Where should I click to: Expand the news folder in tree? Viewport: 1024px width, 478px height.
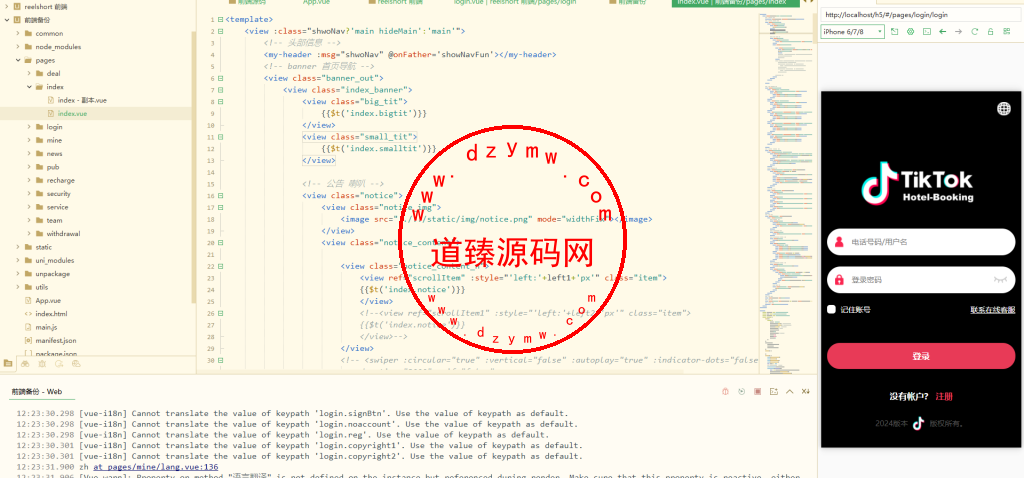tap(29, 153)
